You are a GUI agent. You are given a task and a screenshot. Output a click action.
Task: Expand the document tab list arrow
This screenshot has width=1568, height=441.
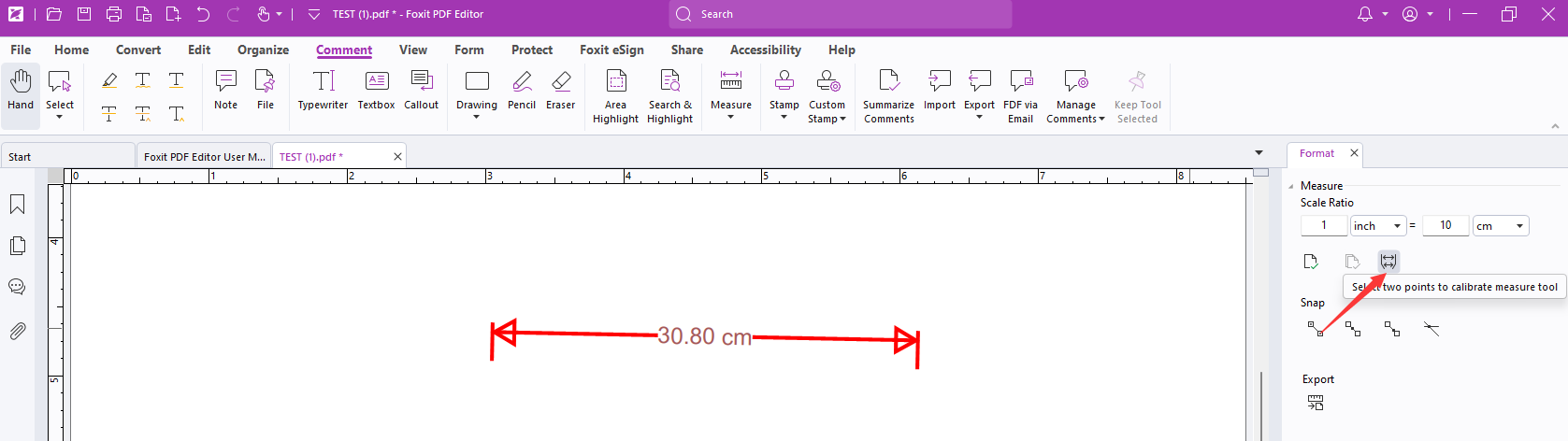(1259, 153)
